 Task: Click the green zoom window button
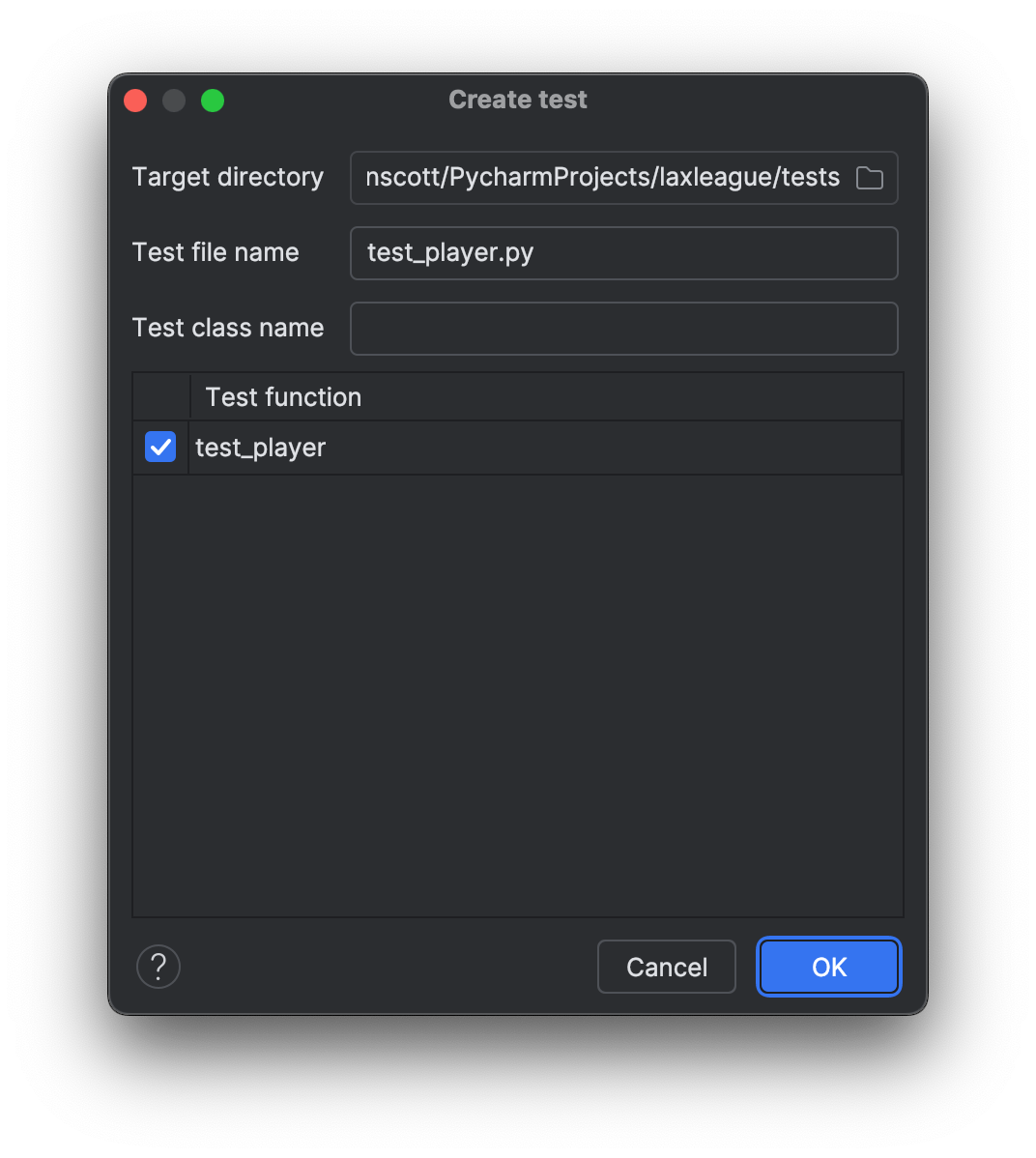pos(213,100)
